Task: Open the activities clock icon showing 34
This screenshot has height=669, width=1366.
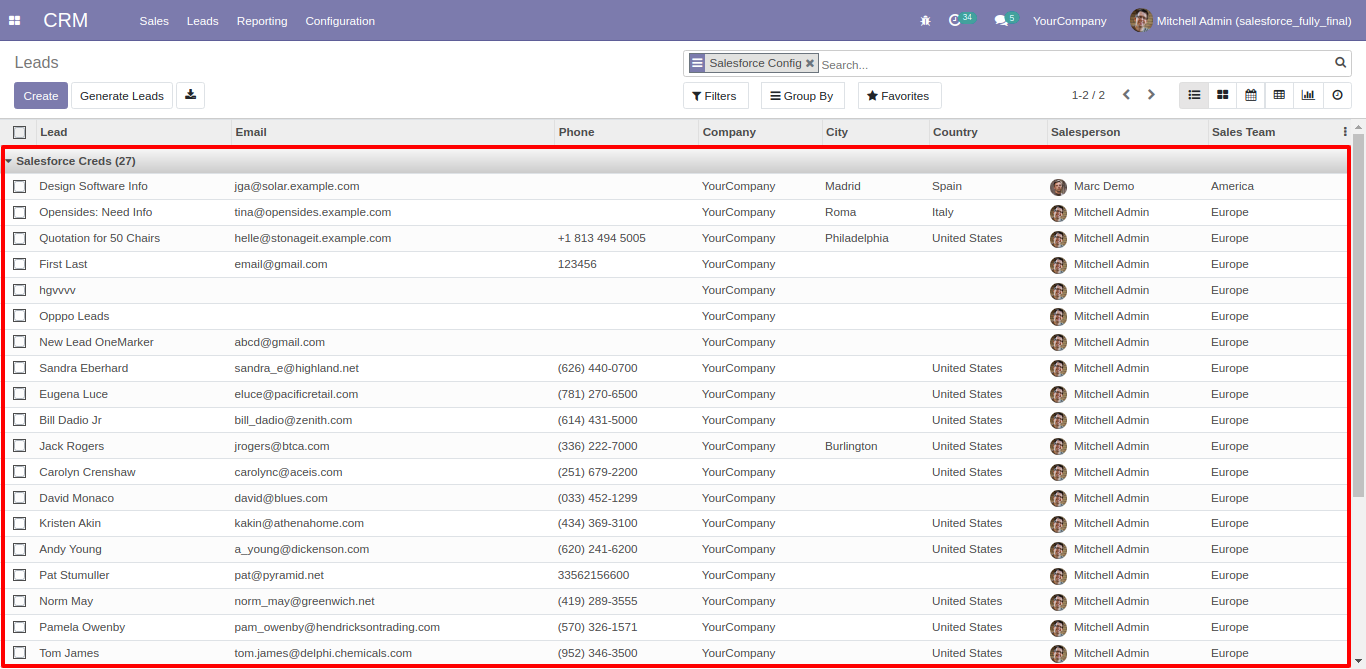Action: (x=961, y=20)
